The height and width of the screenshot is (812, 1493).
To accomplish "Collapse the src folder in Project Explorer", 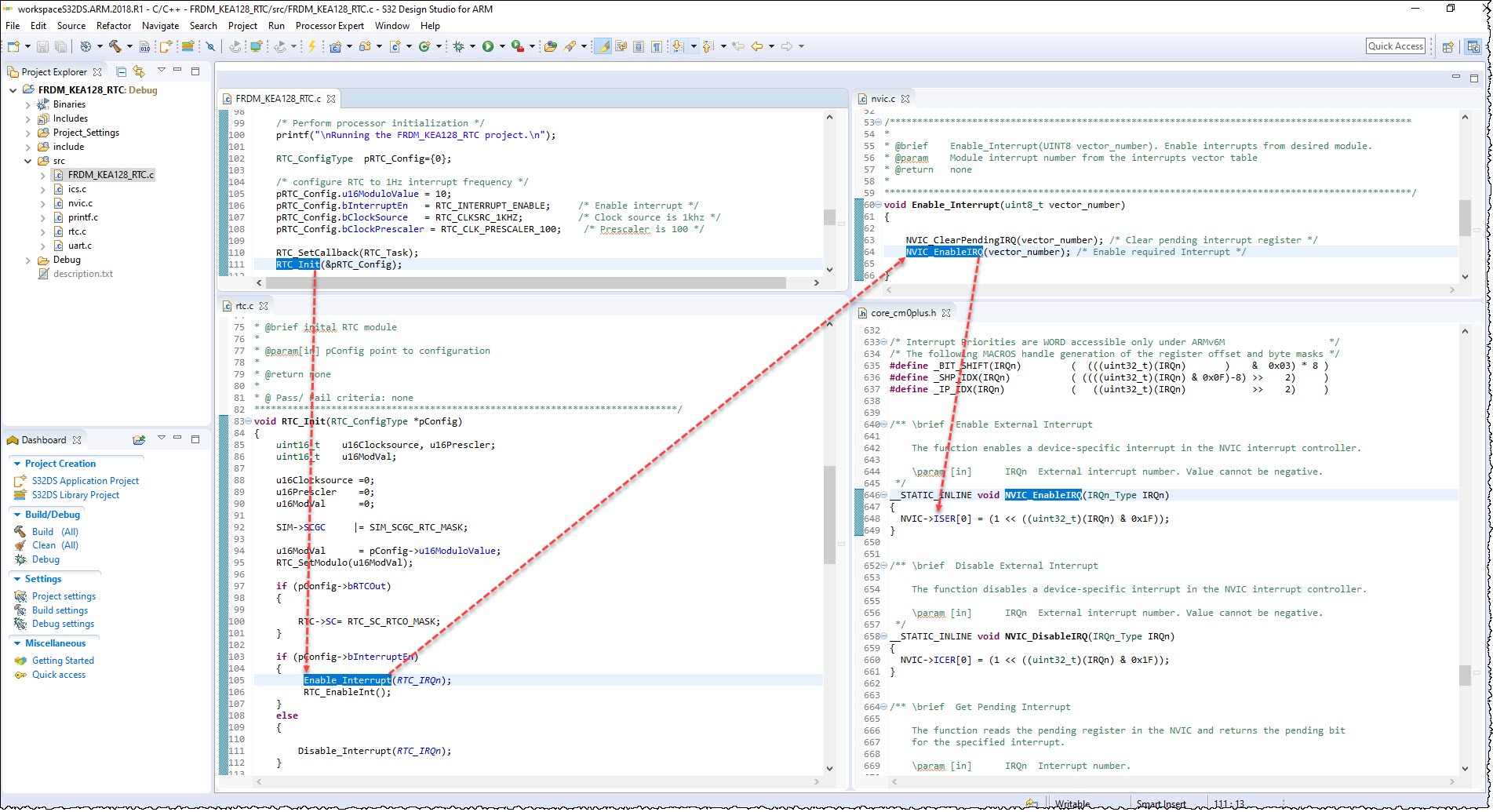I will [x=28, y=160].
